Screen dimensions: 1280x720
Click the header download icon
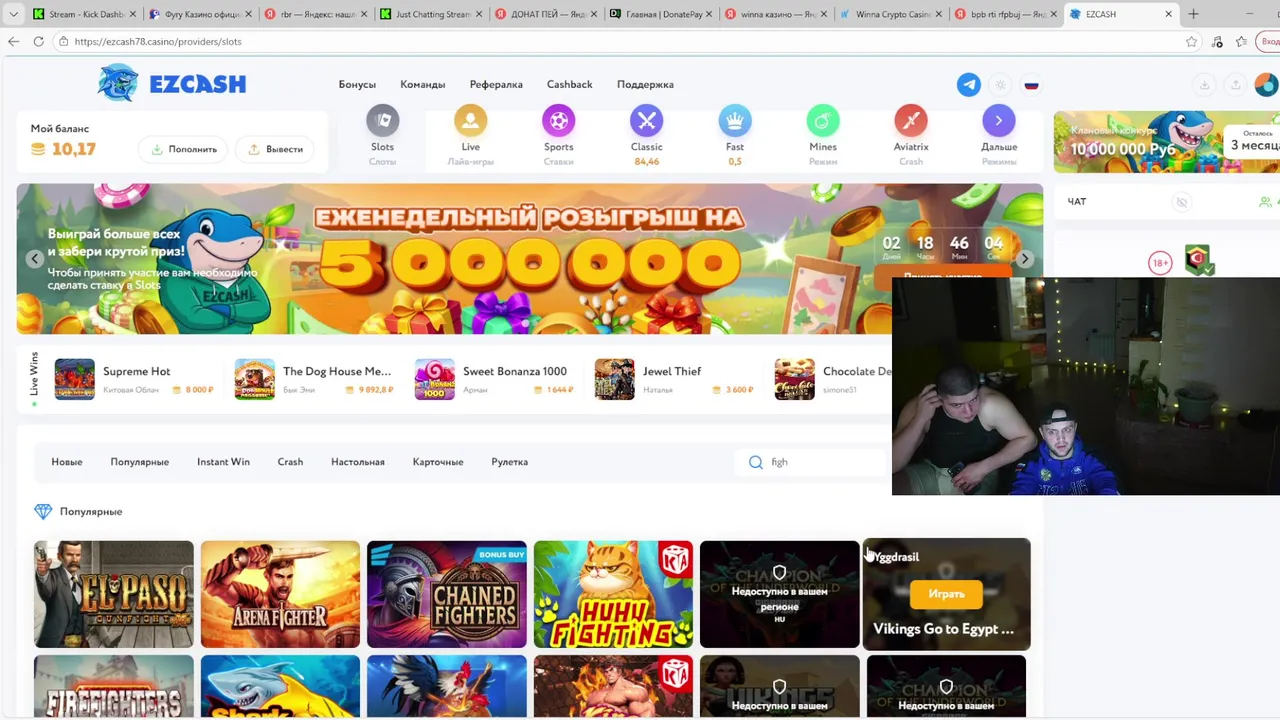coord(1204,85)
